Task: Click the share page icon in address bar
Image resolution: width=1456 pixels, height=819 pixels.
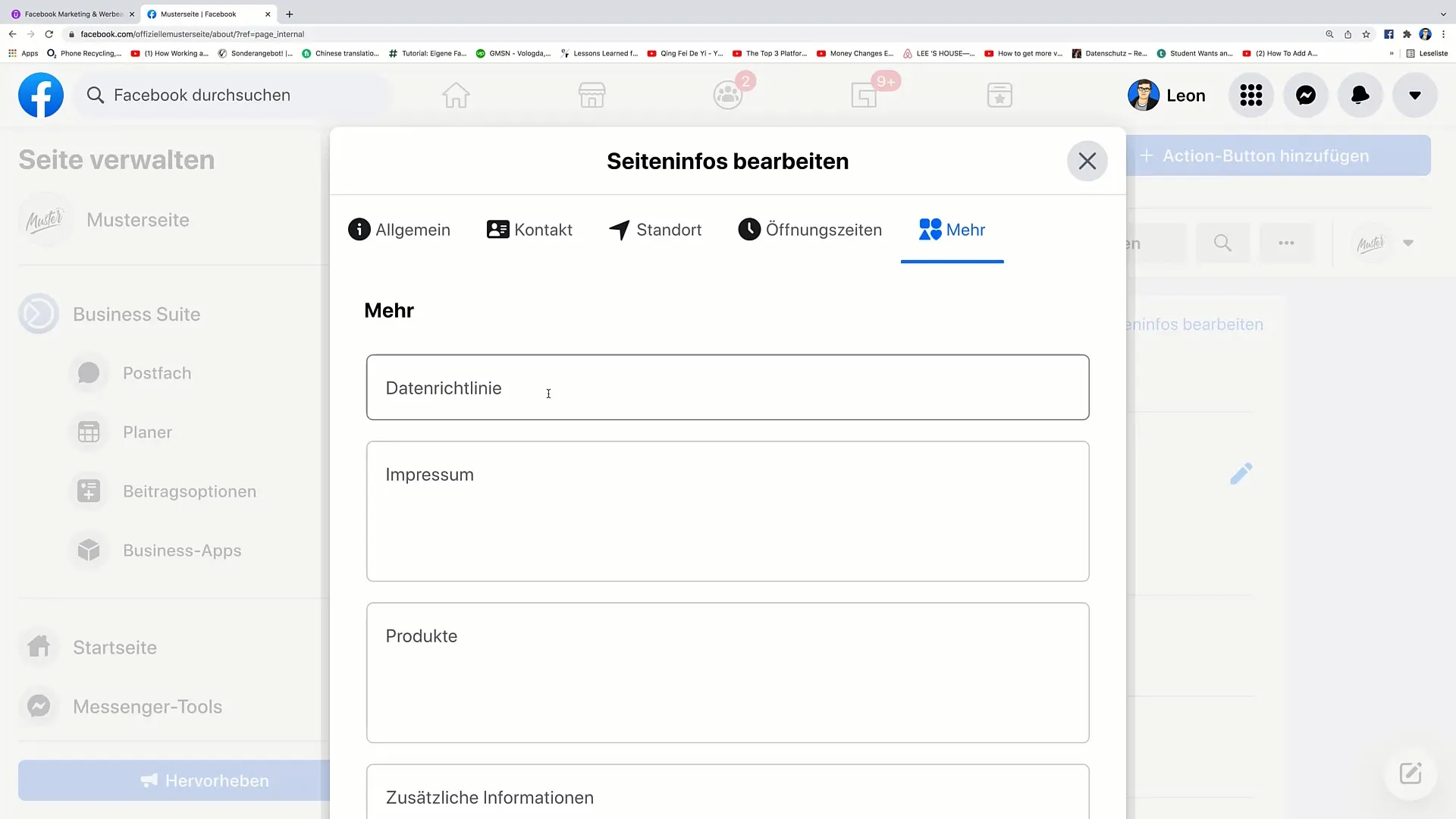Action: [x=1348, y=34]
